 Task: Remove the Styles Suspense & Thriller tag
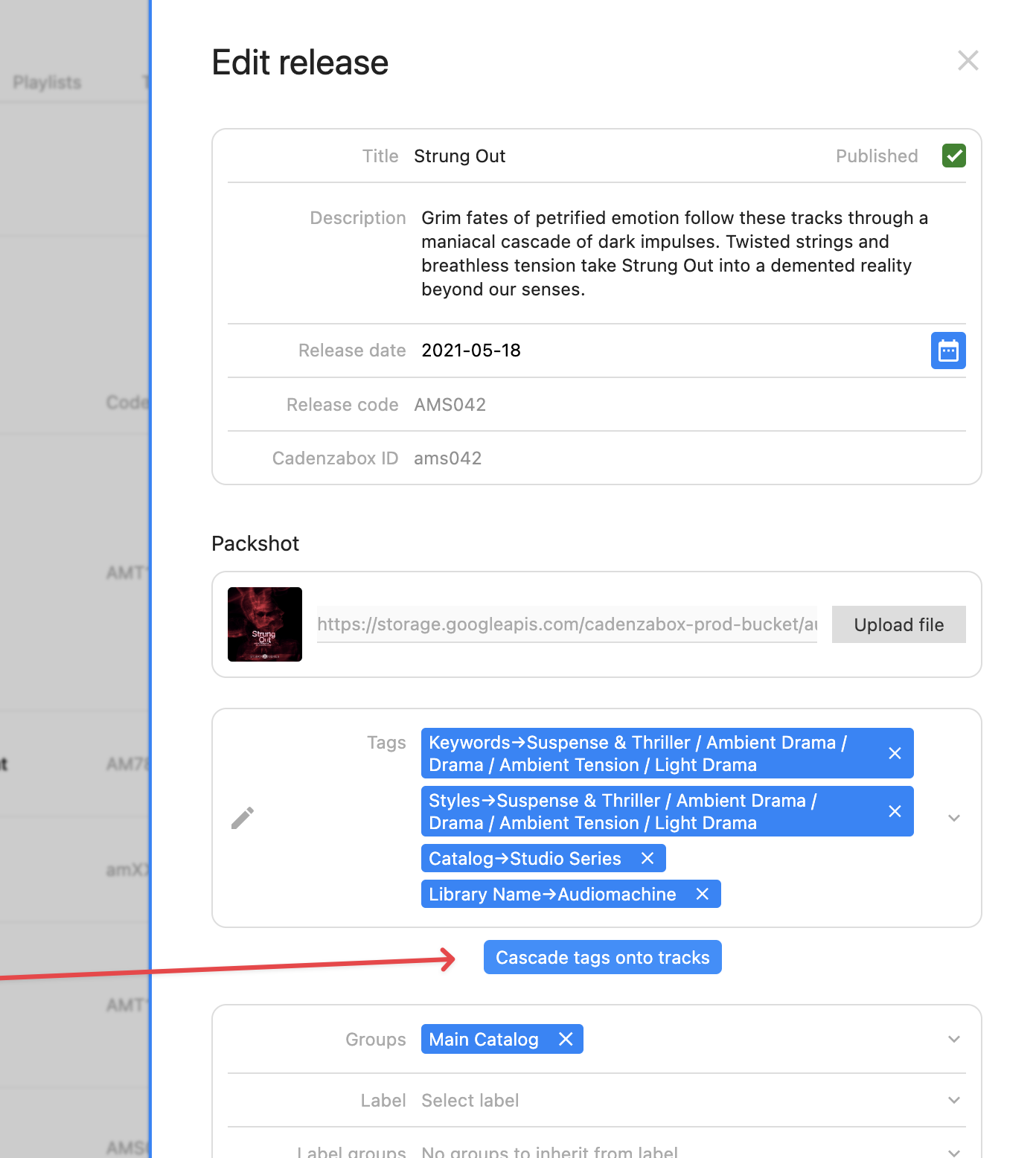coord(895,811)
